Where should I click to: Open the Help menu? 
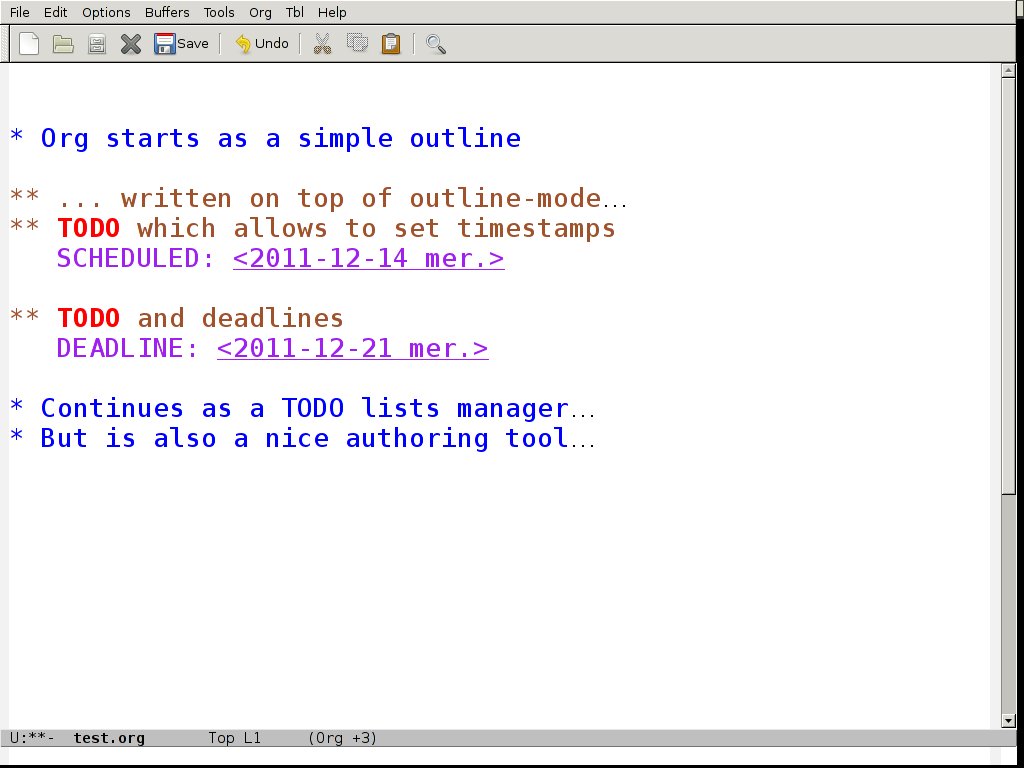(x=332, y=12)
